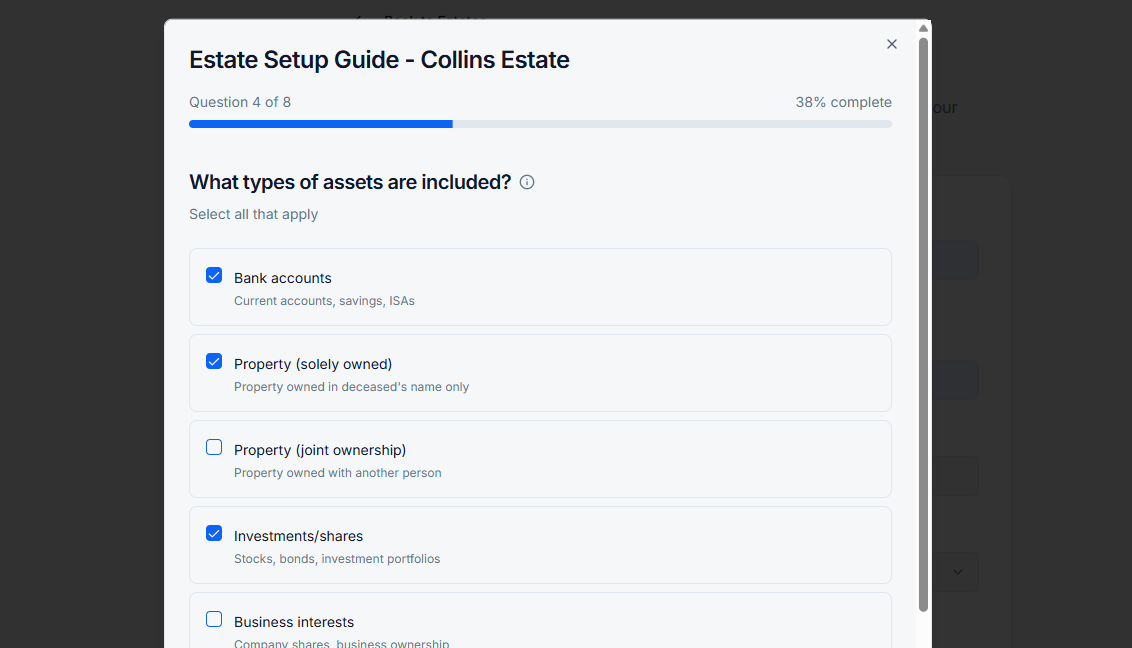This screenshot has height=648, width=1132.
Task: Click the Question 4 of 8 label
Action: click(240, 101)
